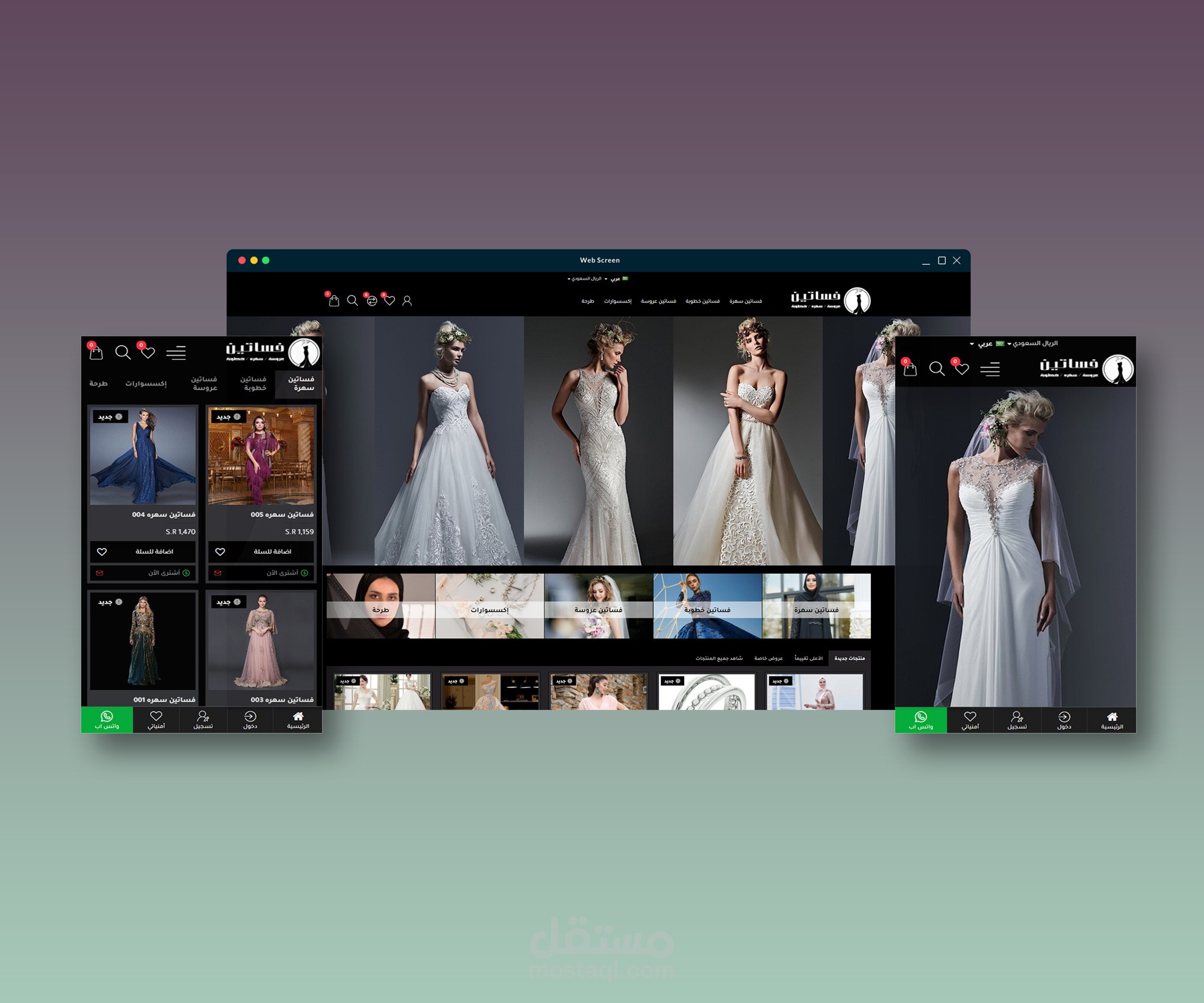Tap دخول in right mobile bottom bar
The height and width of the screenshot is (1003, 1204).
(1064, 720)
